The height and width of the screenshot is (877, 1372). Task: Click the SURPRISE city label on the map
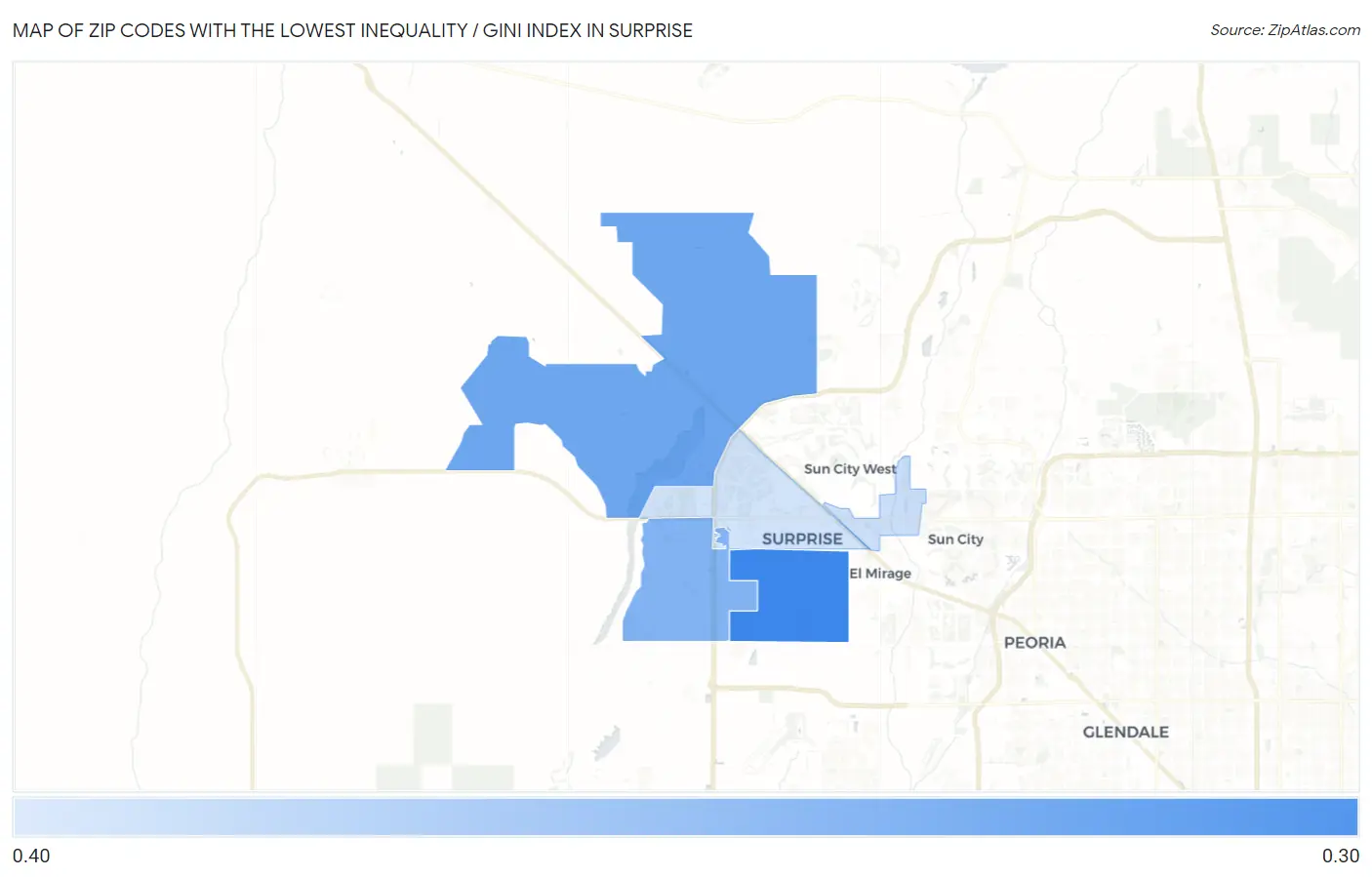pyautogui.click(x=802, y=538)
